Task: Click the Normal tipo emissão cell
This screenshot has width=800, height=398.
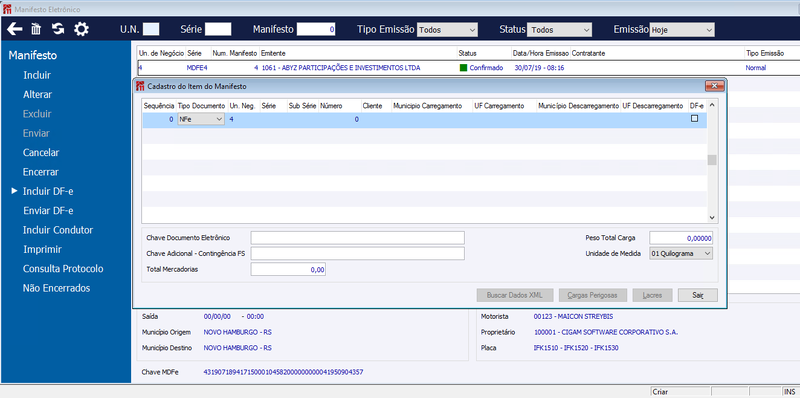Action: (x=756, y=67)
